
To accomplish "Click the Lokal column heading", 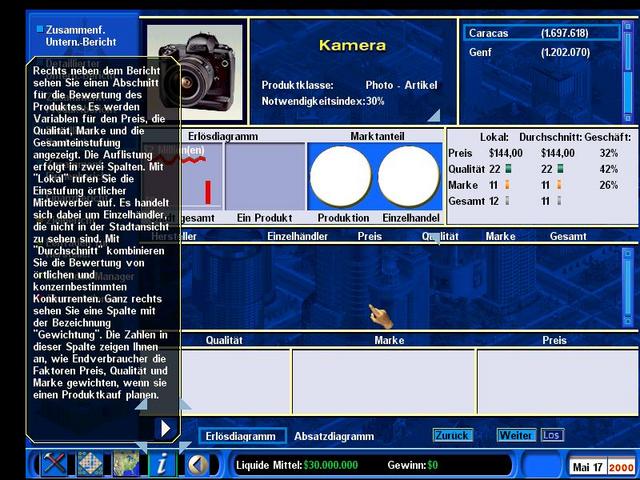I will pyautogui.click(x=494, y=137).
